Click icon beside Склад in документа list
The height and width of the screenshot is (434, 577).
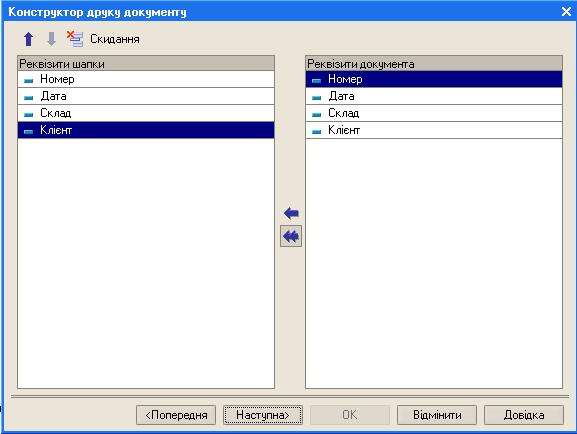tap(316, 114)
